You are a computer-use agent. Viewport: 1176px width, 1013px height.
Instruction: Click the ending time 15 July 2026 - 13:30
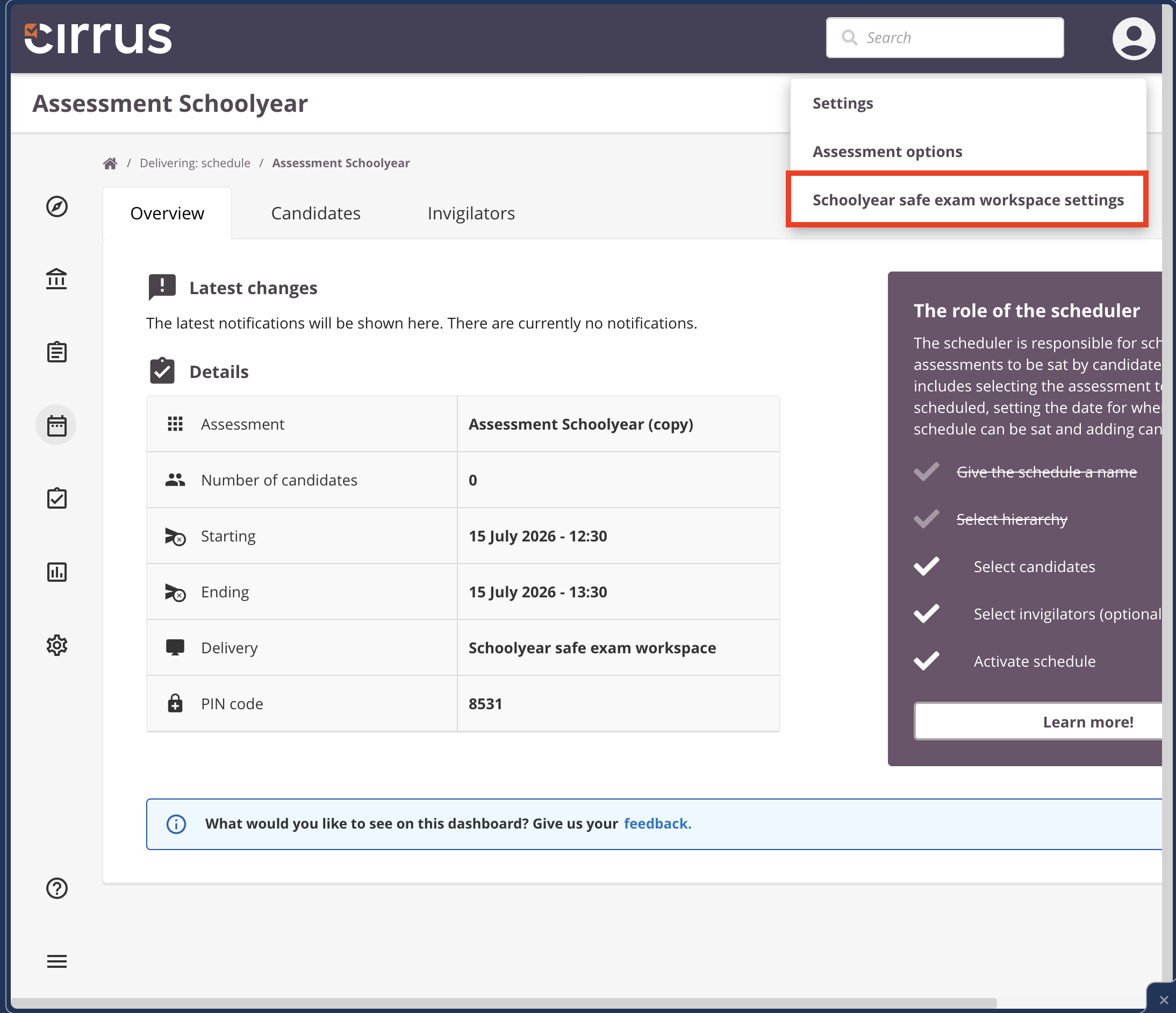pos(537,591)
